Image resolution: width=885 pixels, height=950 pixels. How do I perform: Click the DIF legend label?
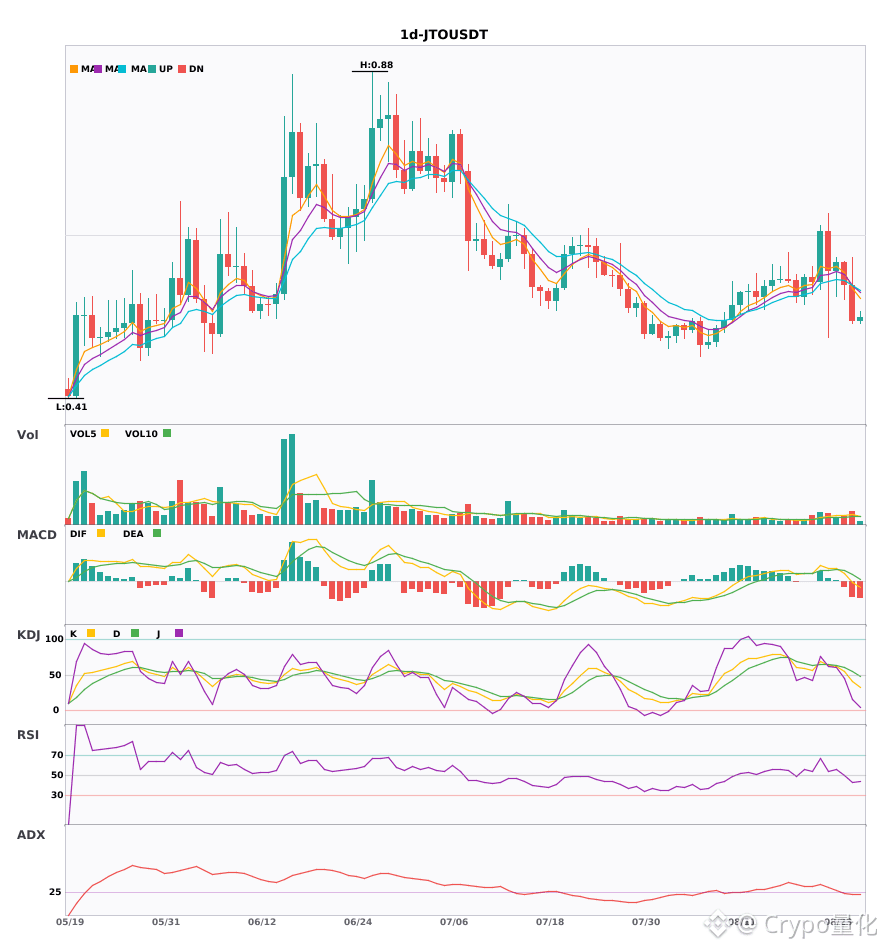78,534
